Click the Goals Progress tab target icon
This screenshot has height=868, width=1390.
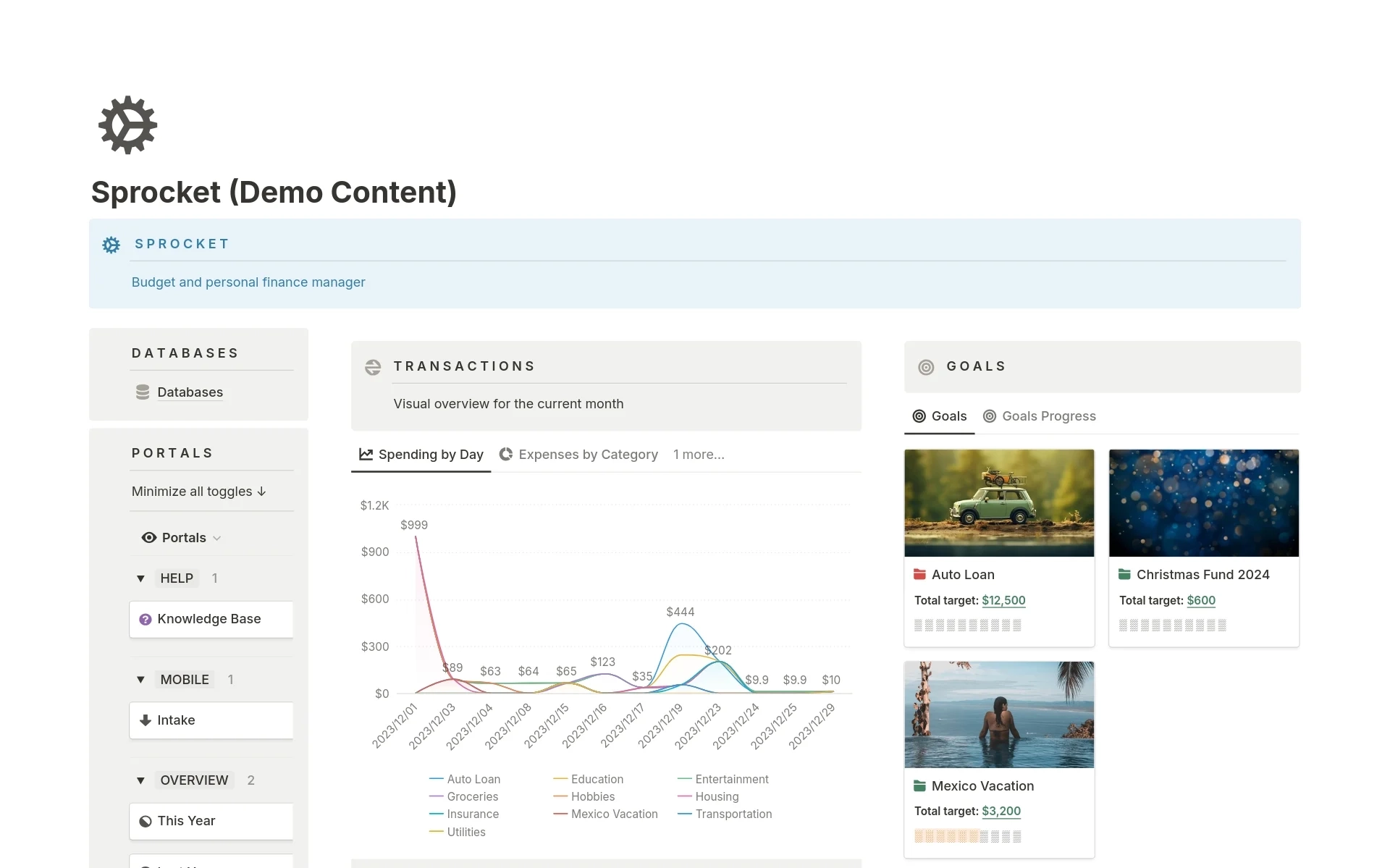click(x=990, y=416)
